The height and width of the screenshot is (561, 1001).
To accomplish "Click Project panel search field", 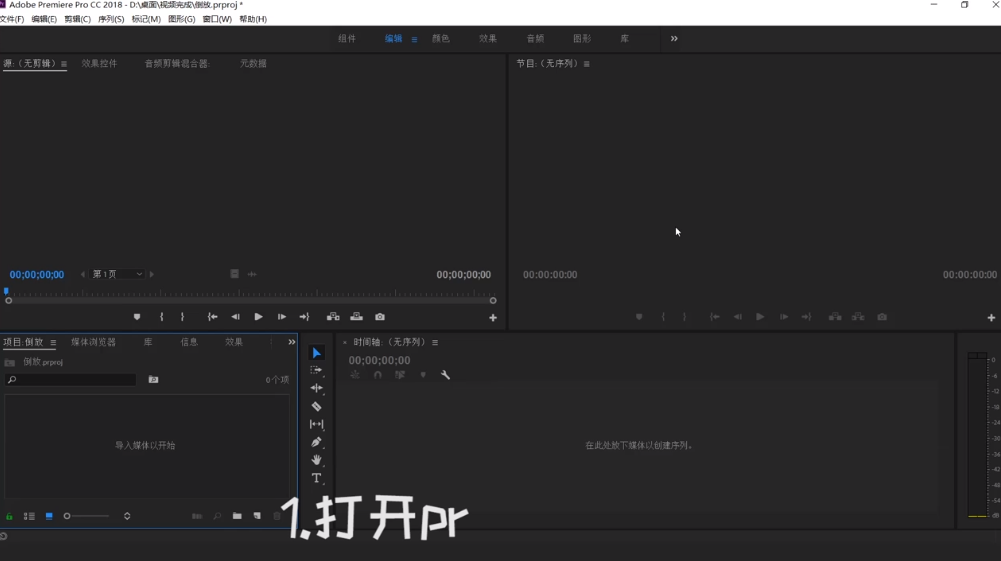I will tap(71, 380).
